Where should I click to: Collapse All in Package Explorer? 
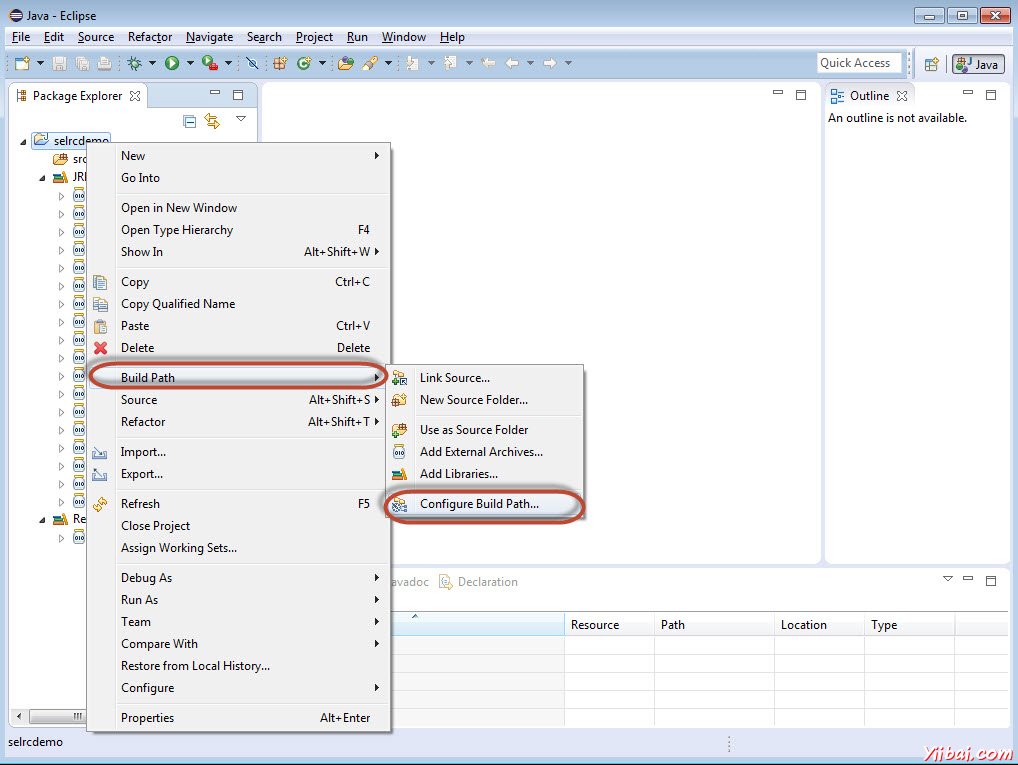pos(189,120)
